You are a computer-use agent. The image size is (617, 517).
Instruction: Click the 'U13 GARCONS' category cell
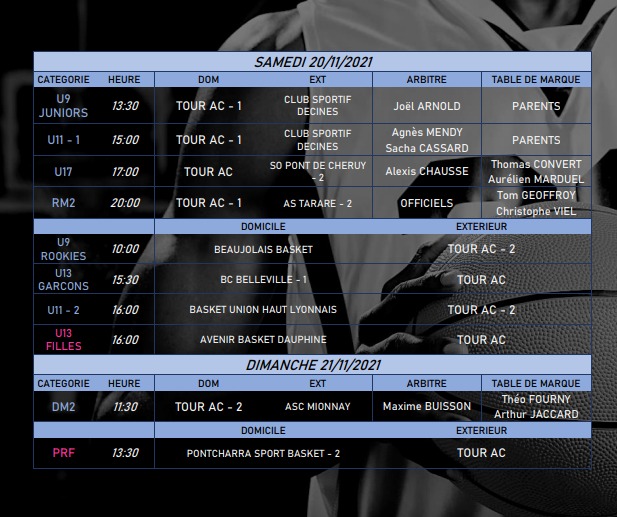pos(63,279)
